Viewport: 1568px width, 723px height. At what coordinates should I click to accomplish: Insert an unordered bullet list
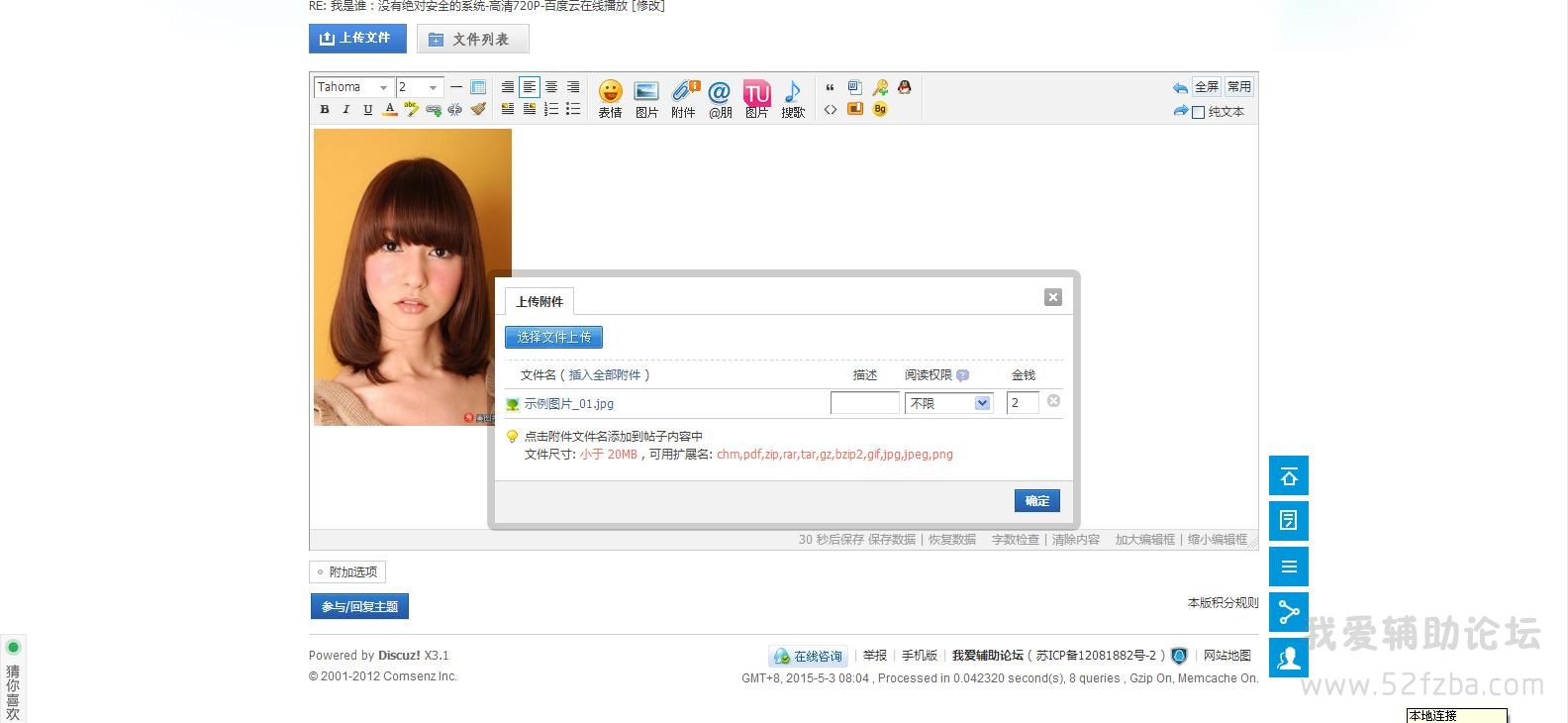(573, 109)
